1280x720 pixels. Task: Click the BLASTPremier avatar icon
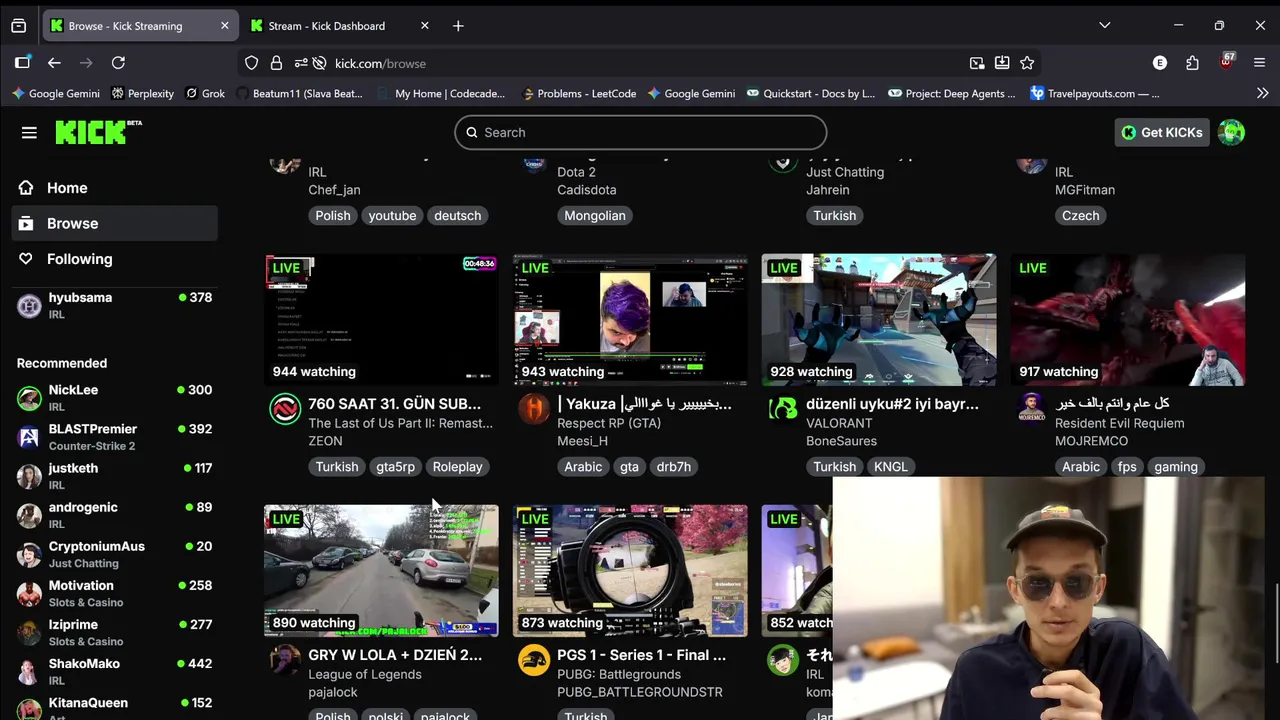[29, 437]
